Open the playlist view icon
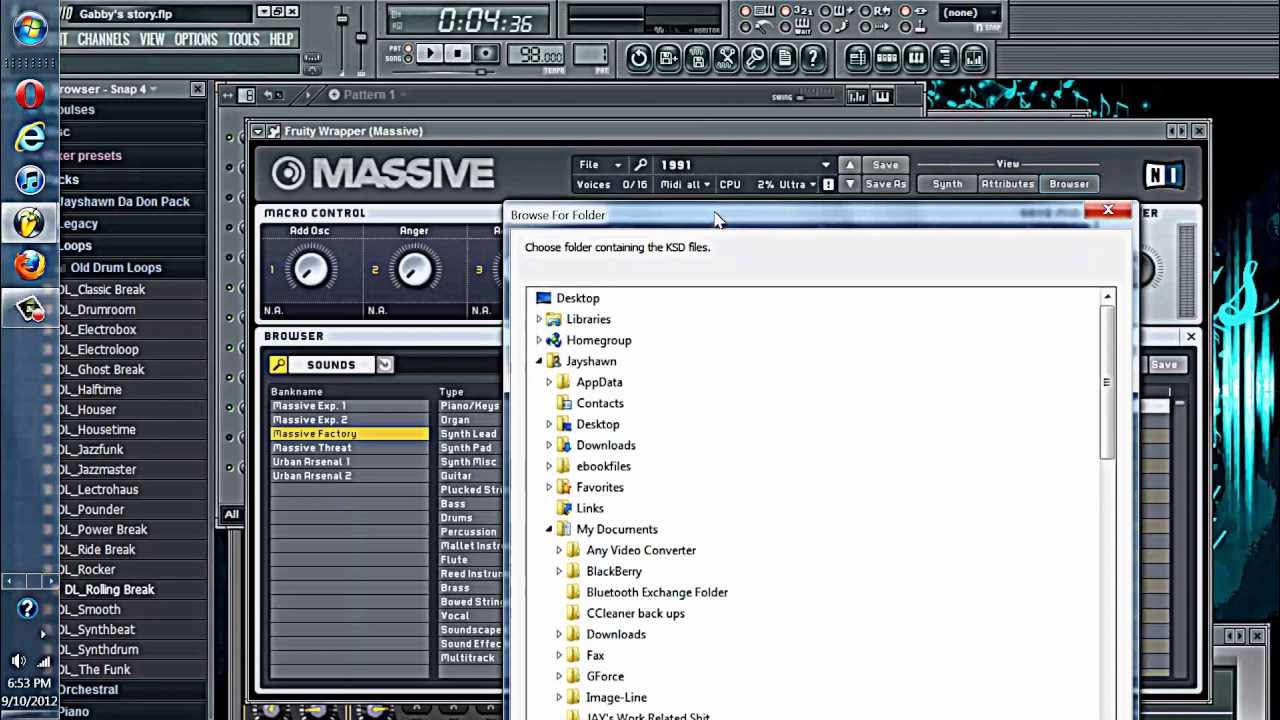 tap(858, 58)
